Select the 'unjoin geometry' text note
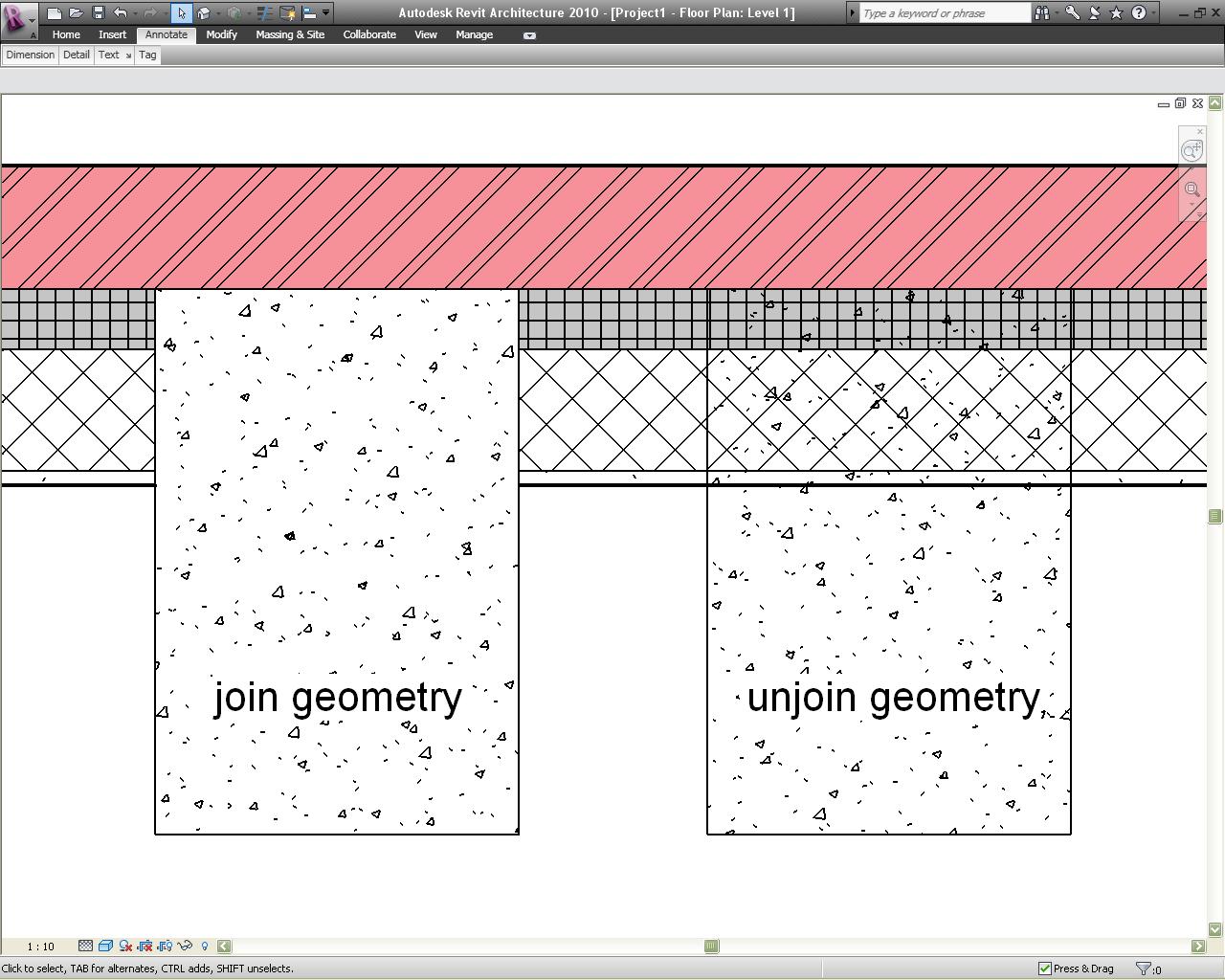 (893, 698)
